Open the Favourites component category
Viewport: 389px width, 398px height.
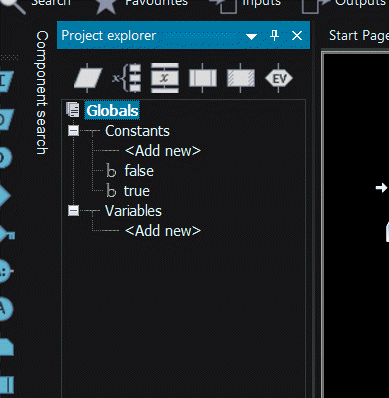pos(141,4)
